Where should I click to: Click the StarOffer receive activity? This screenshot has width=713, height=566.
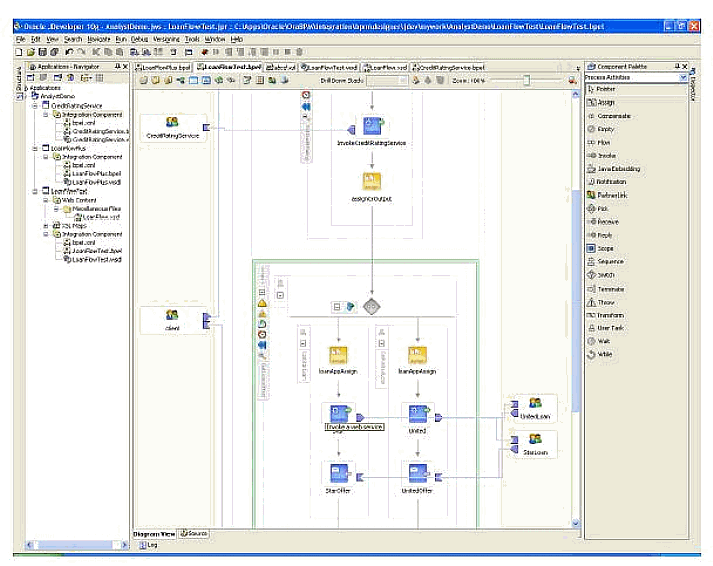pyautogui.click(x=338, y=471)
